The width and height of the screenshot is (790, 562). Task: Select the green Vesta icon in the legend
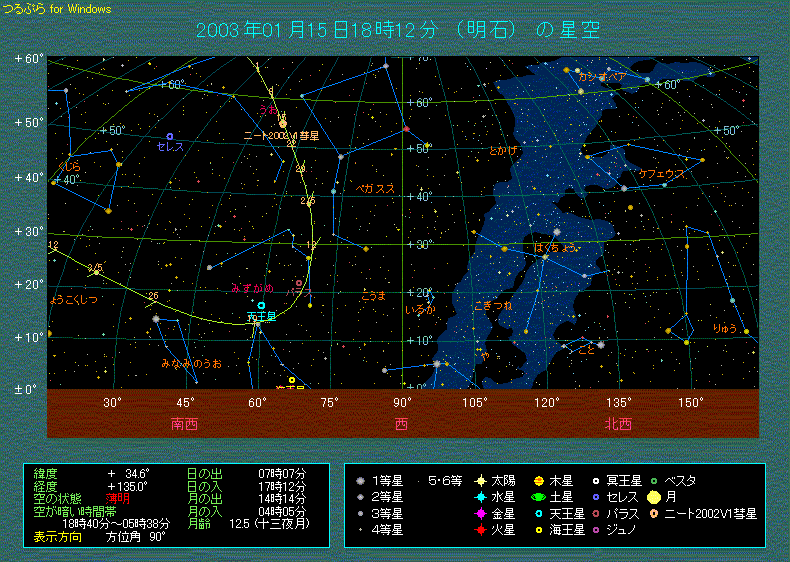coord(654,481)
